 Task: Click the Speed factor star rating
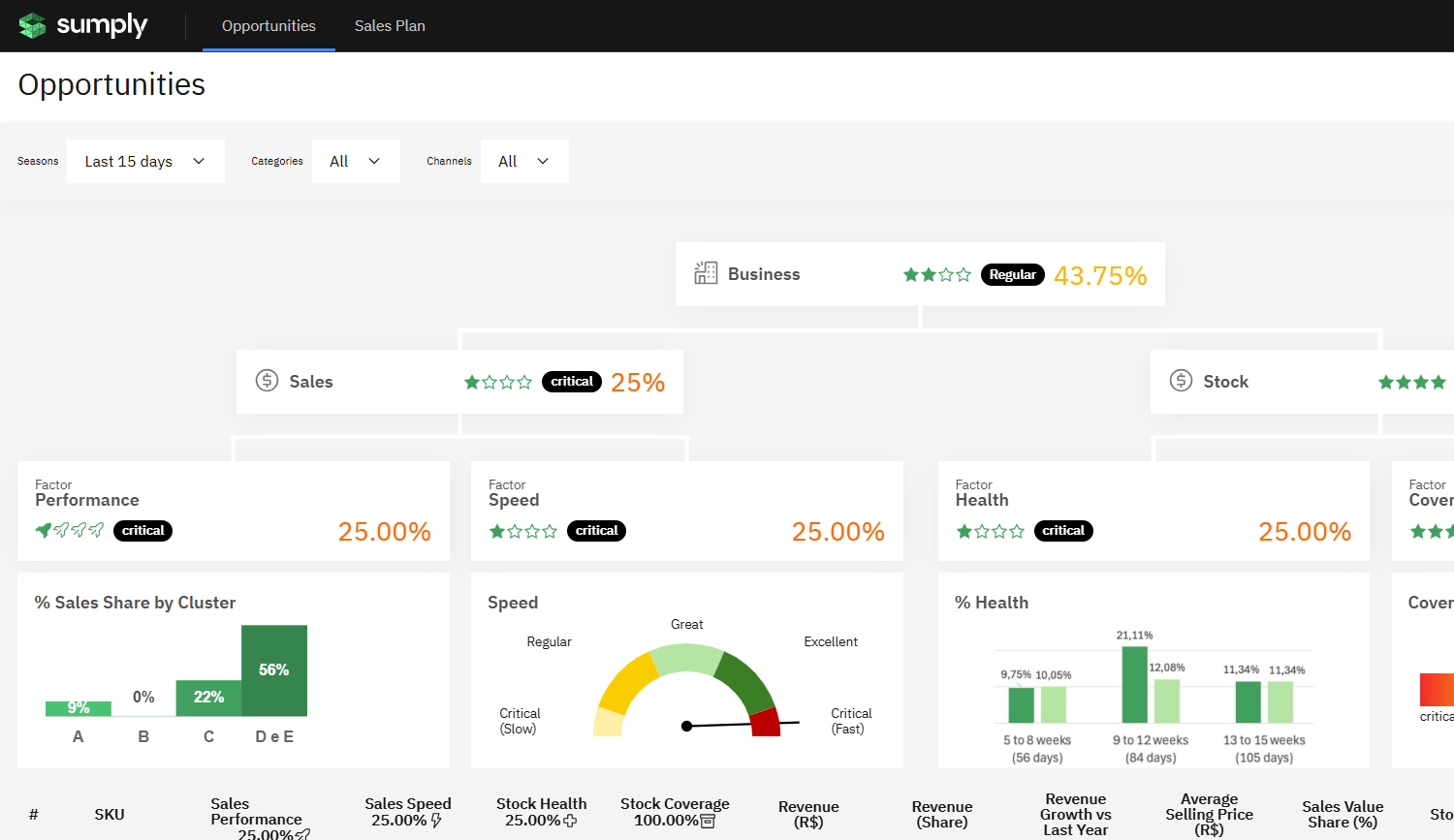click(523, 531)
